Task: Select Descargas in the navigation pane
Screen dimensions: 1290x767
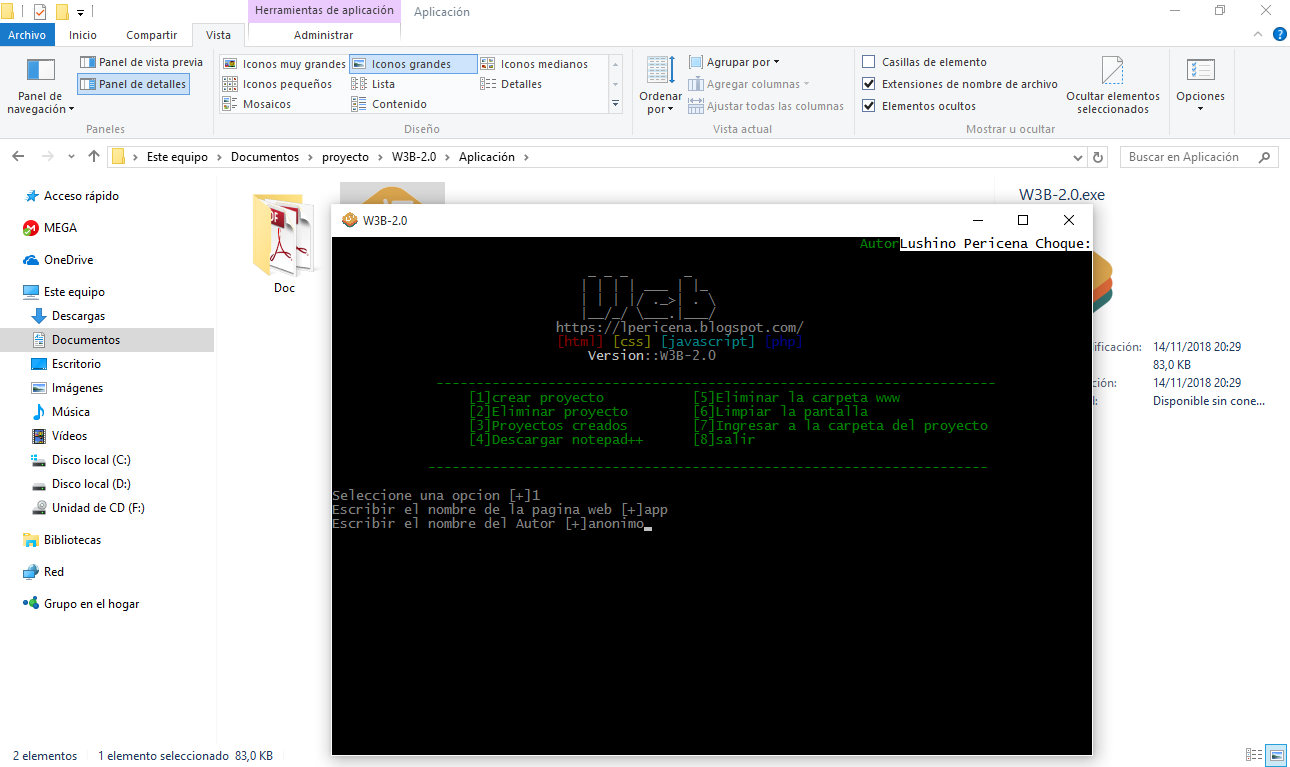Action: coord(78,316)
